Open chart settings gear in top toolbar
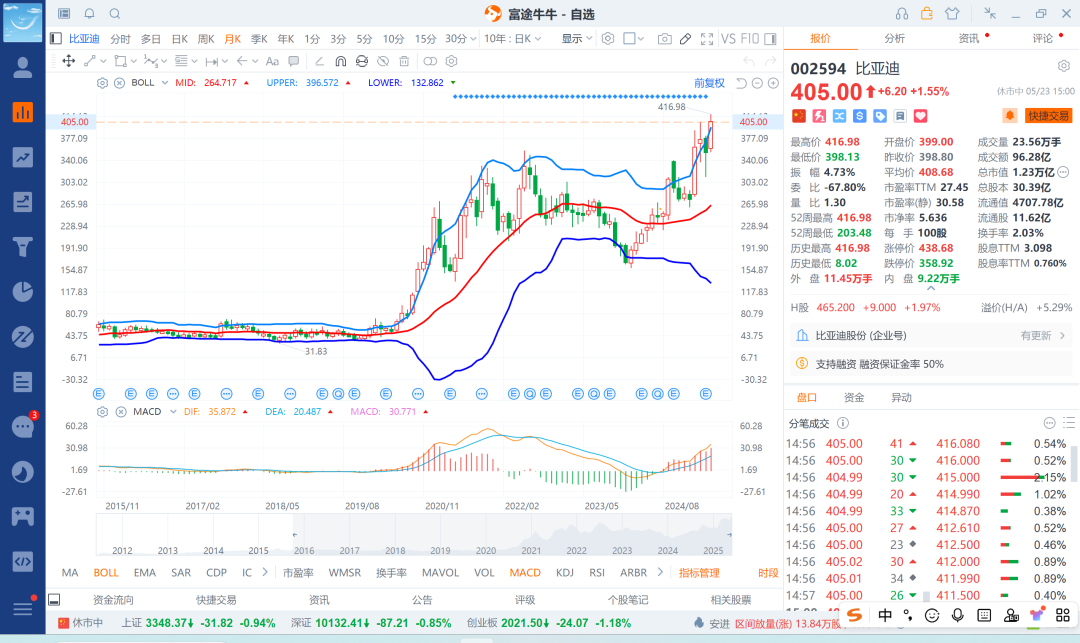The height and width of the screenshot is (643, 1080). point(608,39)
